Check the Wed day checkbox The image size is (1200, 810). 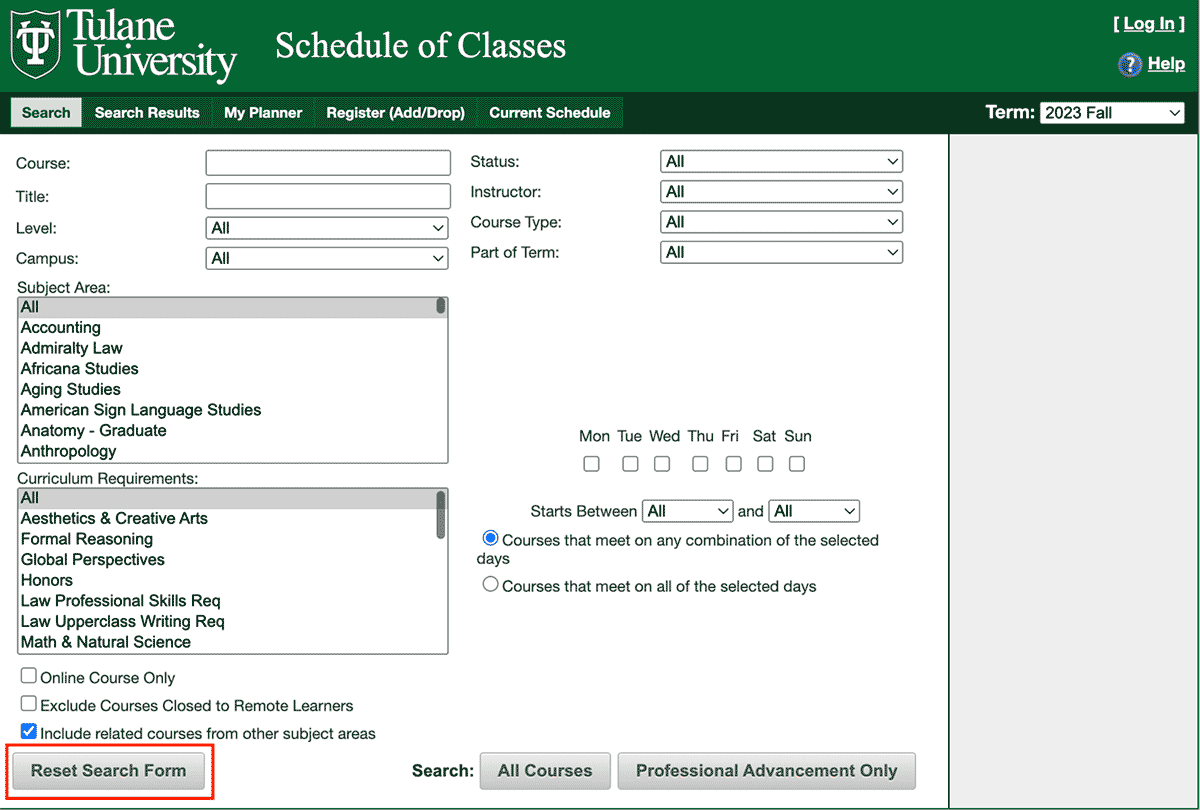pyautogui.click(x=662, y=464)
